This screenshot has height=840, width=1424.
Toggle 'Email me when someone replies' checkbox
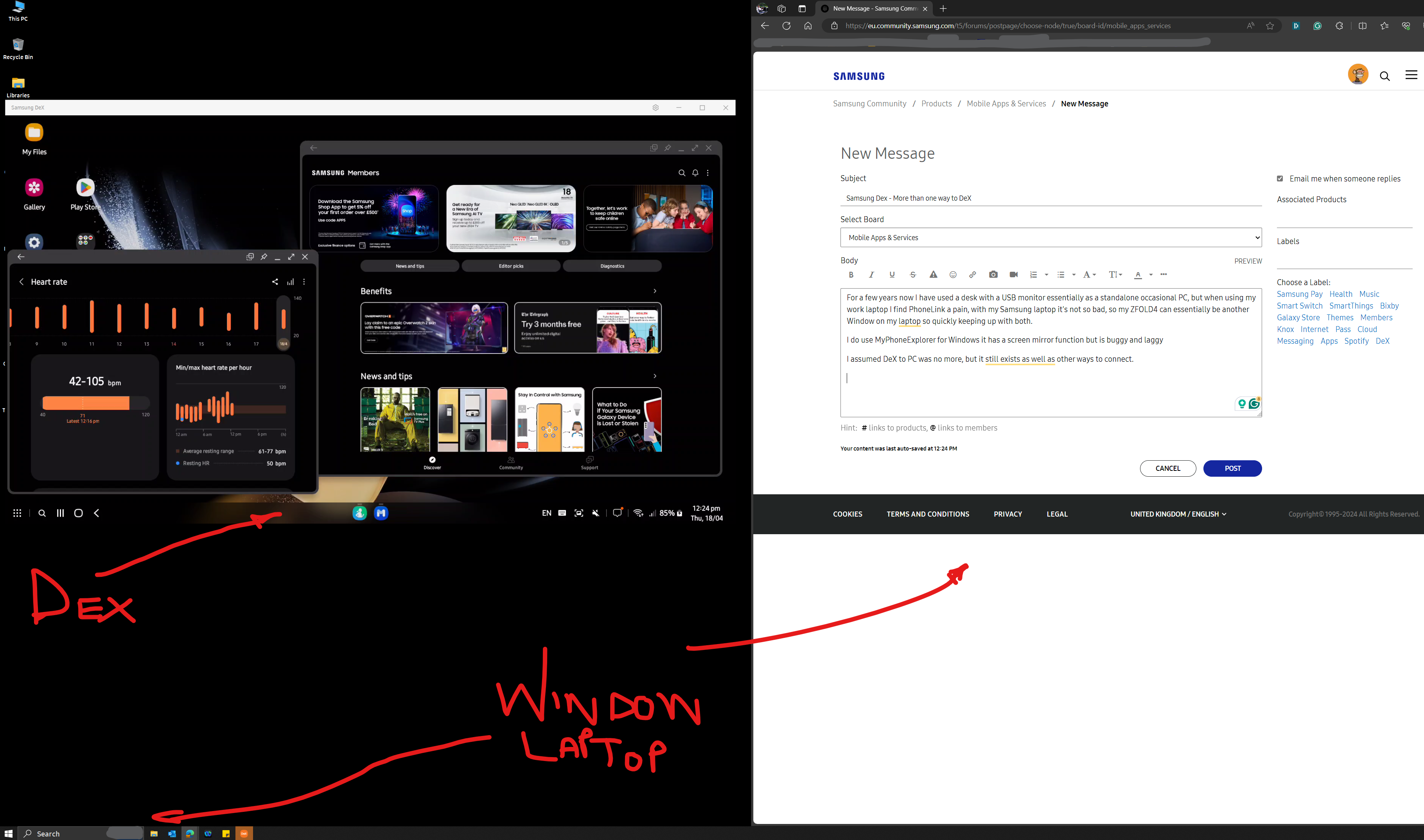point(1280,179)
